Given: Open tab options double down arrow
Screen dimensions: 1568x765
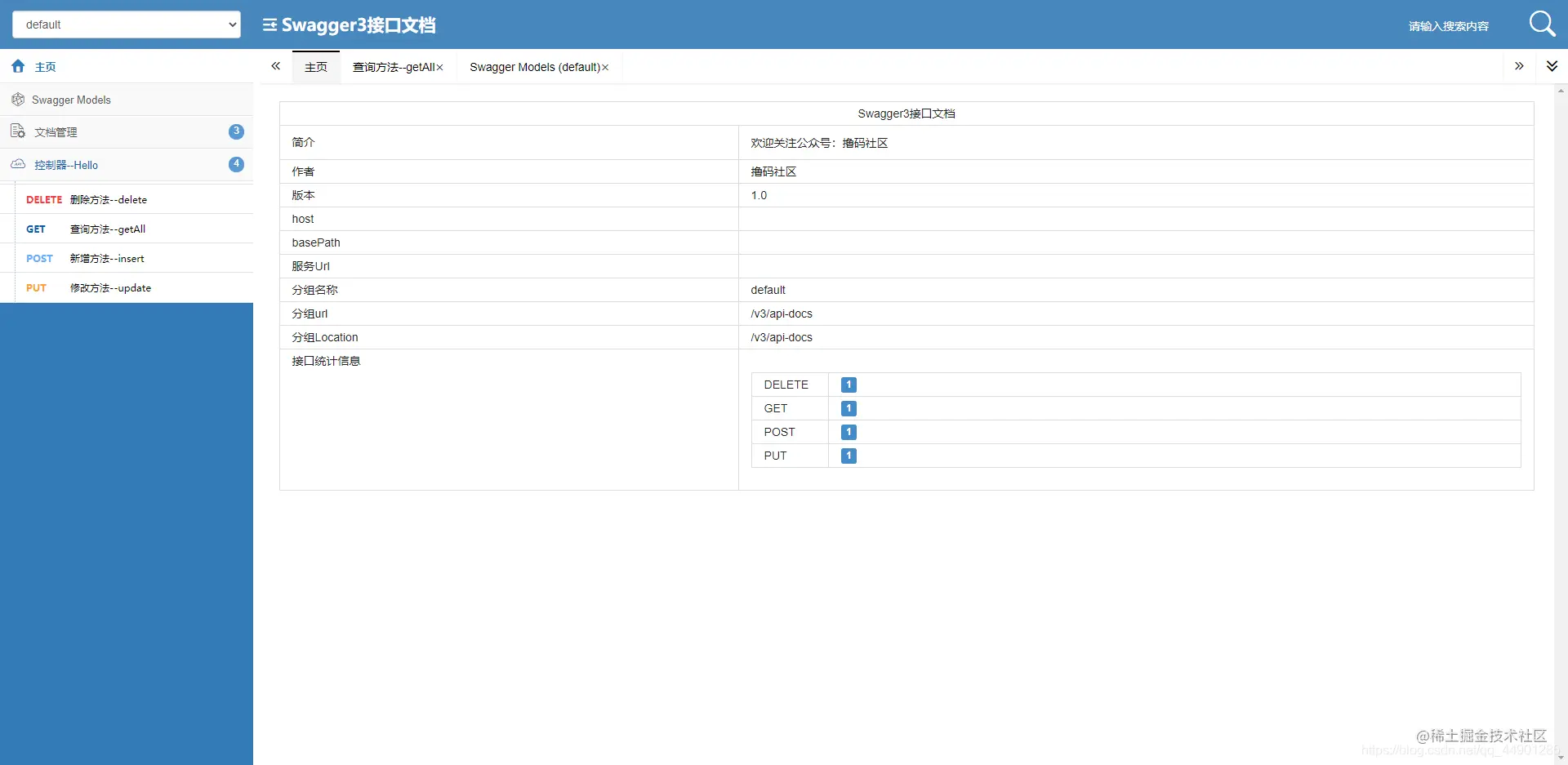Looking at the screenshot, I should [x=1552, y=66].
